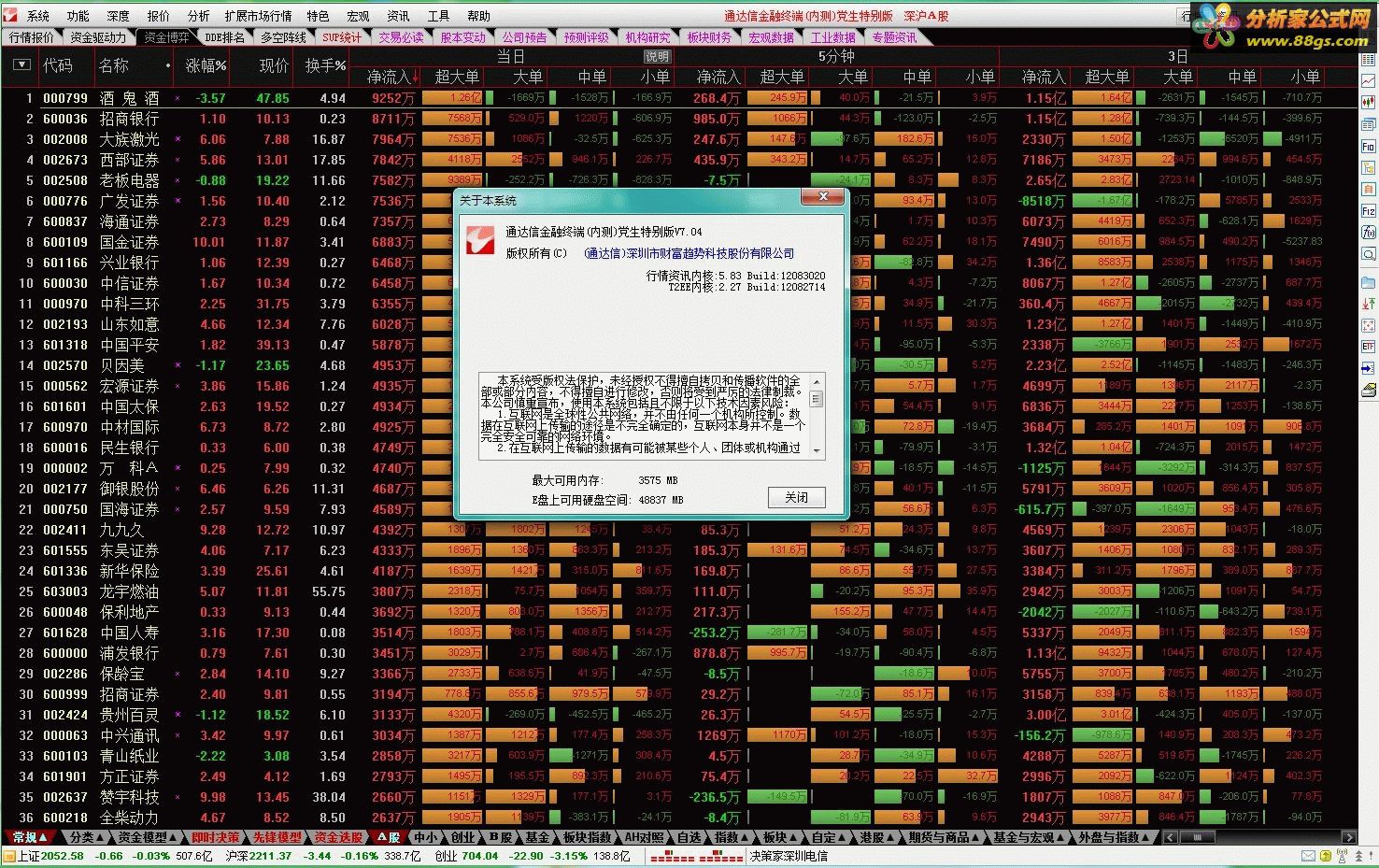
Task: Expand the 板块指数 bottom tab menu
Action: (x=586, y=837)
